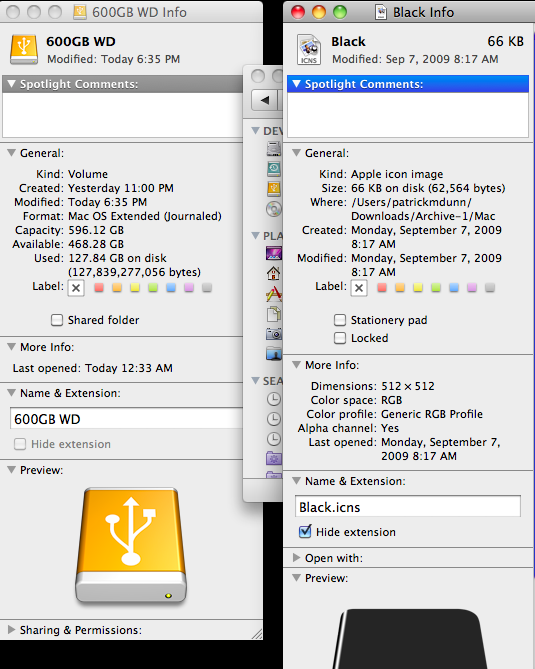
Task: Collapse Name & Extension in Black Info
Action: point(297,480)
